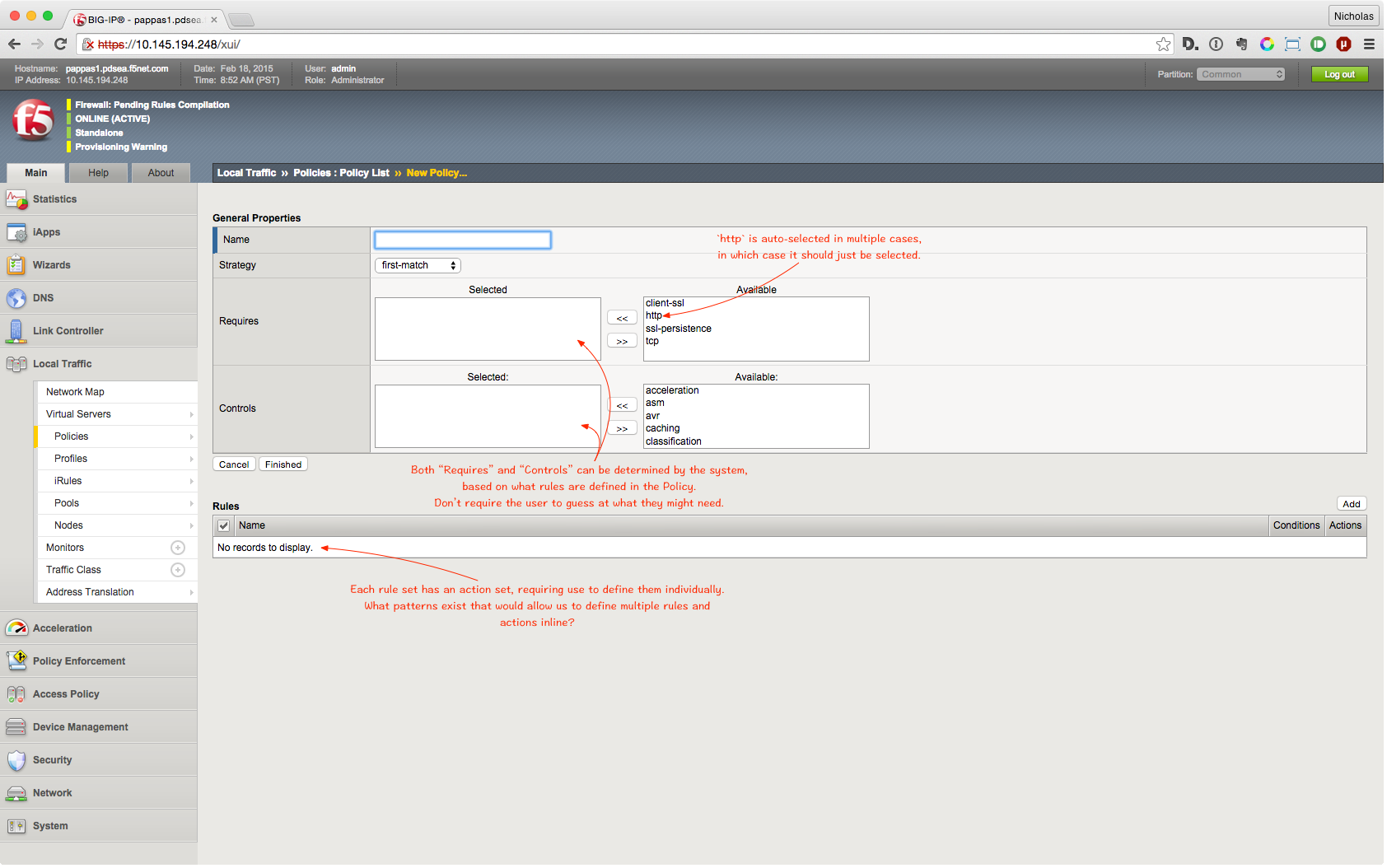Viewport: 1387px width, 868px height.
Task: Open Device Management icon
Action: pyautogui.click(x=16, y=727)
